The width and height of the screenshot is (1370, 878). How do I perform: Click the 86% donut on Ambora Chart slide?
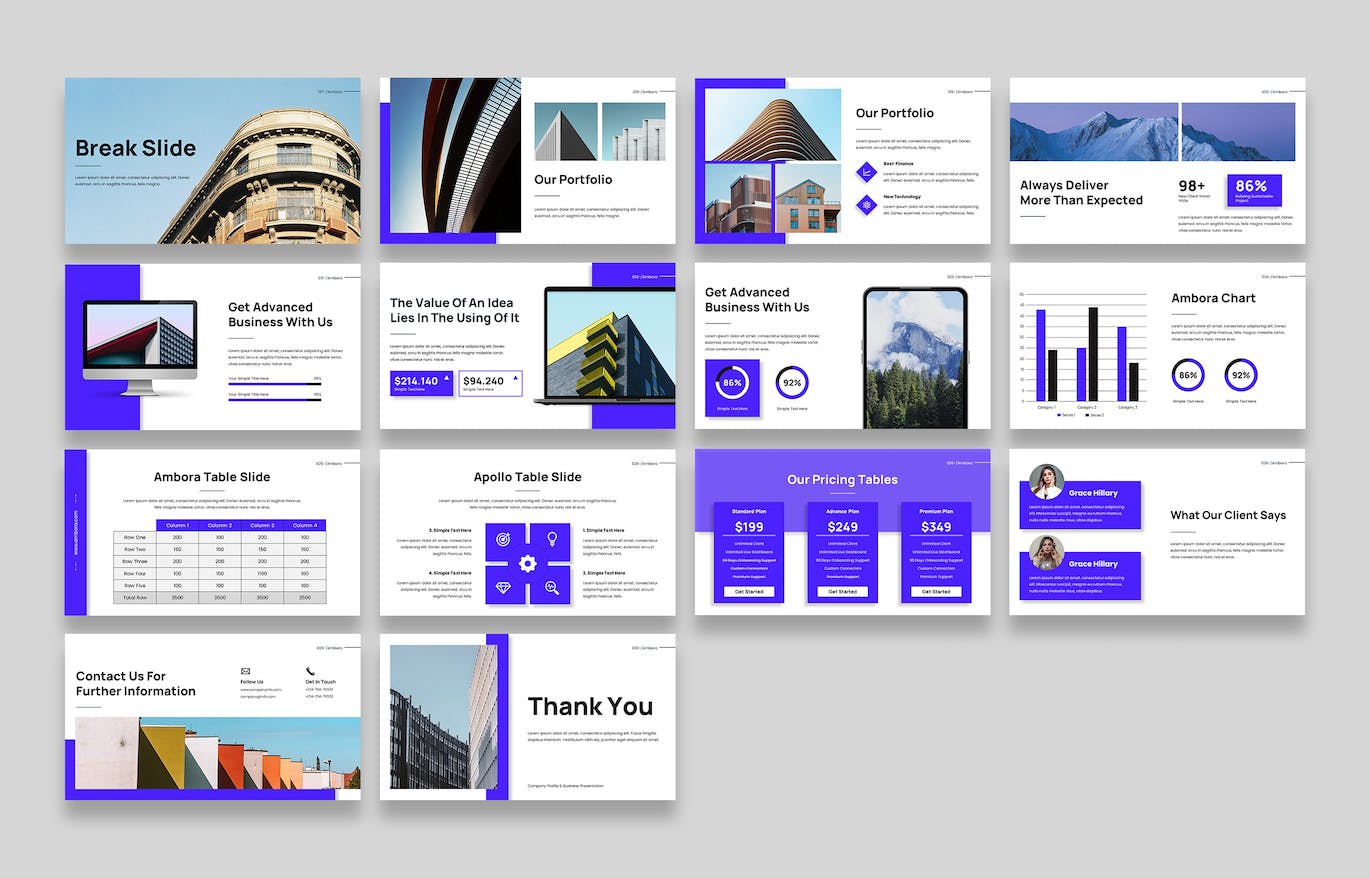point(1187,375)
